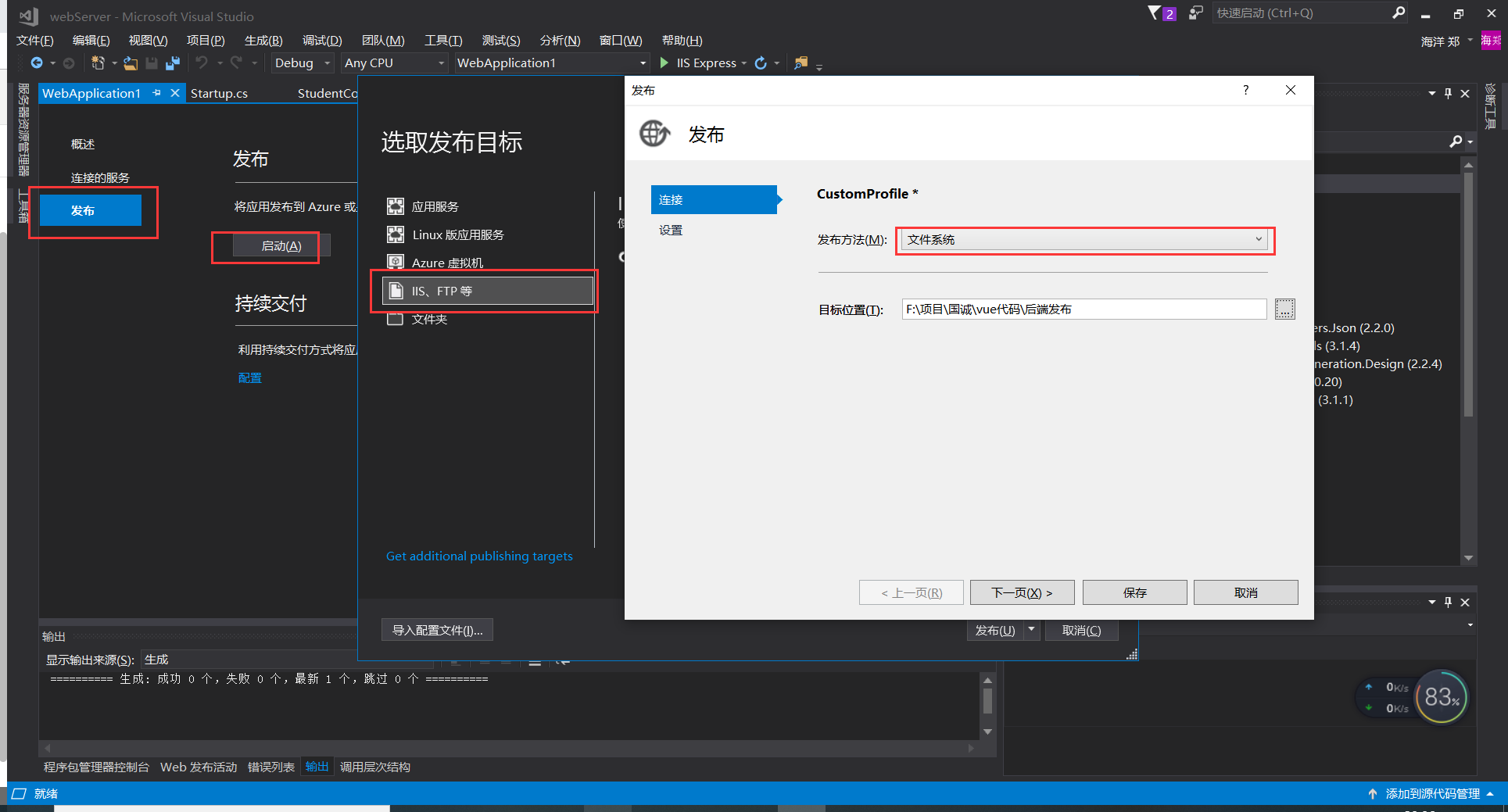Click the 发布(U) button
This screenshot has width=1508, height=812.
(995, 630)
